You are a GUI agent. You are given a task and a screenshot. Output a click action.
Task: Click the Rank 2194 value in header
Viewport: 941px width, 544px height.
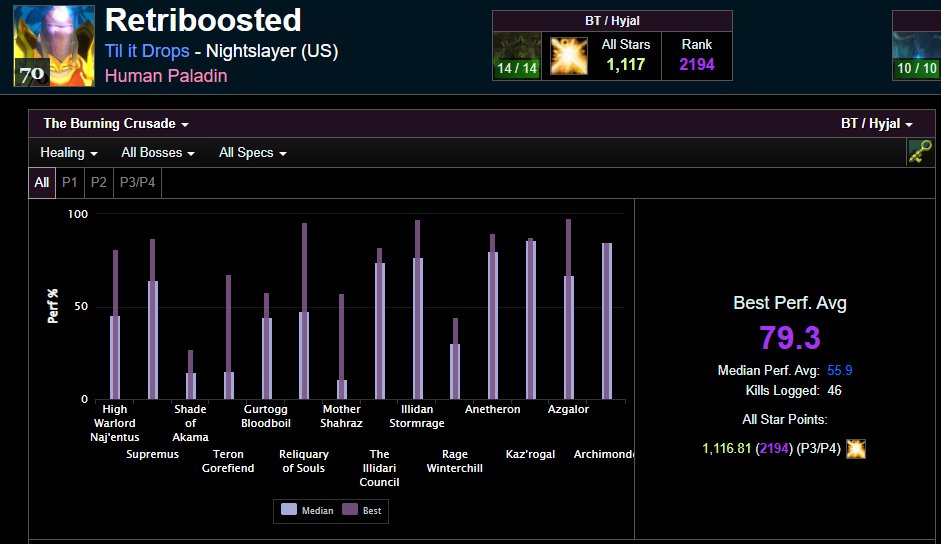pos(697,64)
